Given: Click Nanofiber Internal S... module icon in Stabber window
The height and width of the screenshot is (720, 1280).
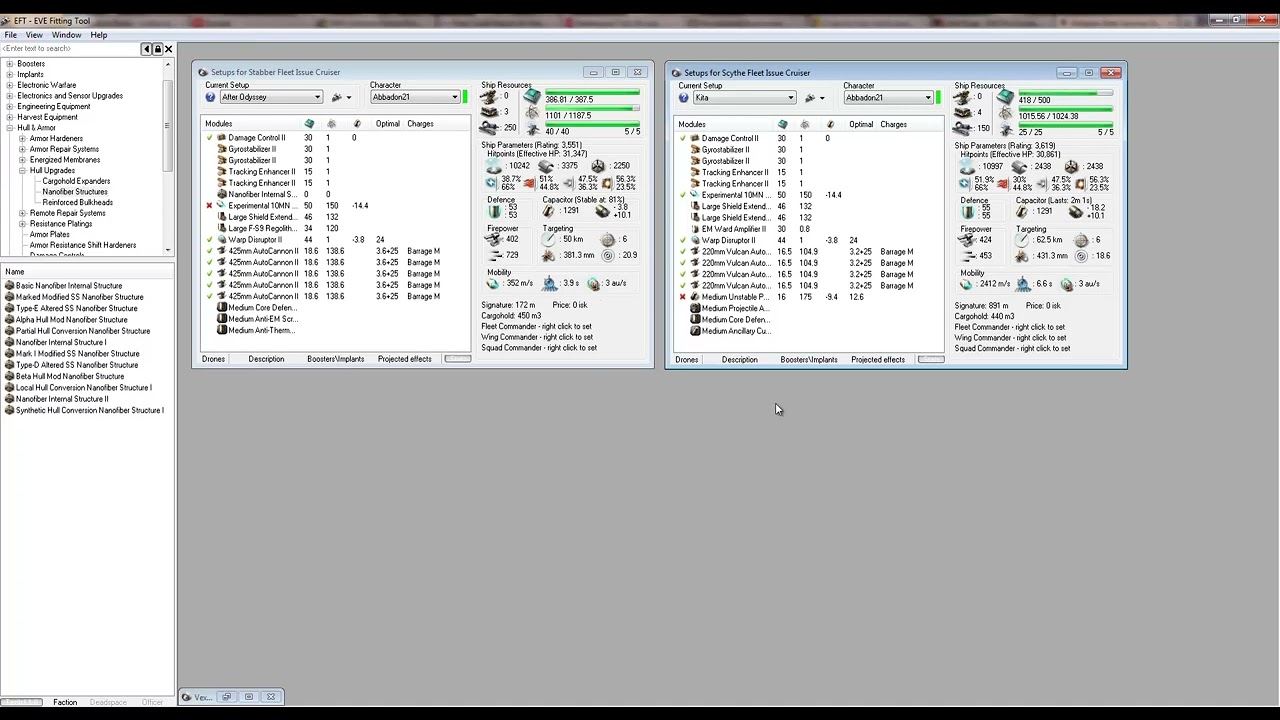Looking at the screenshot, I should (x=222, y=195).
